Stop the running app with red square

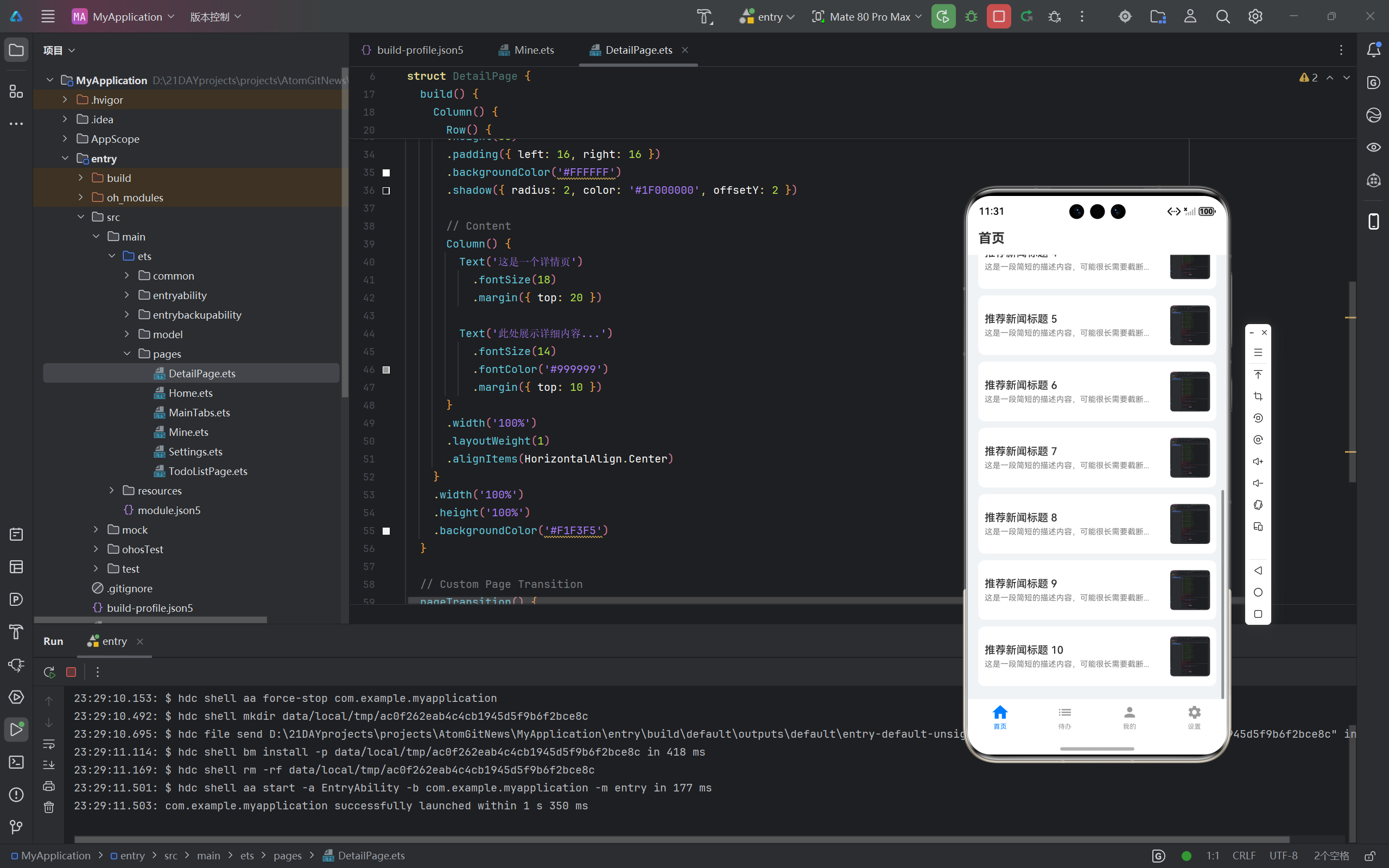[x=999, y=17]
